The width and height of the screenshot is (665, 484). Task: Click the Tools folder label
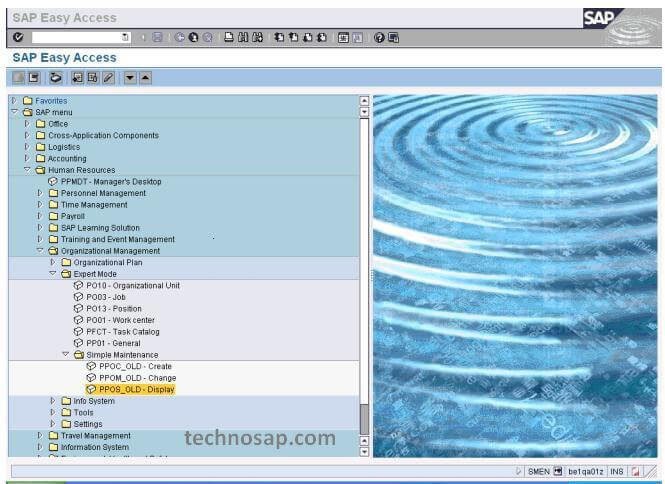pos(84,412)
